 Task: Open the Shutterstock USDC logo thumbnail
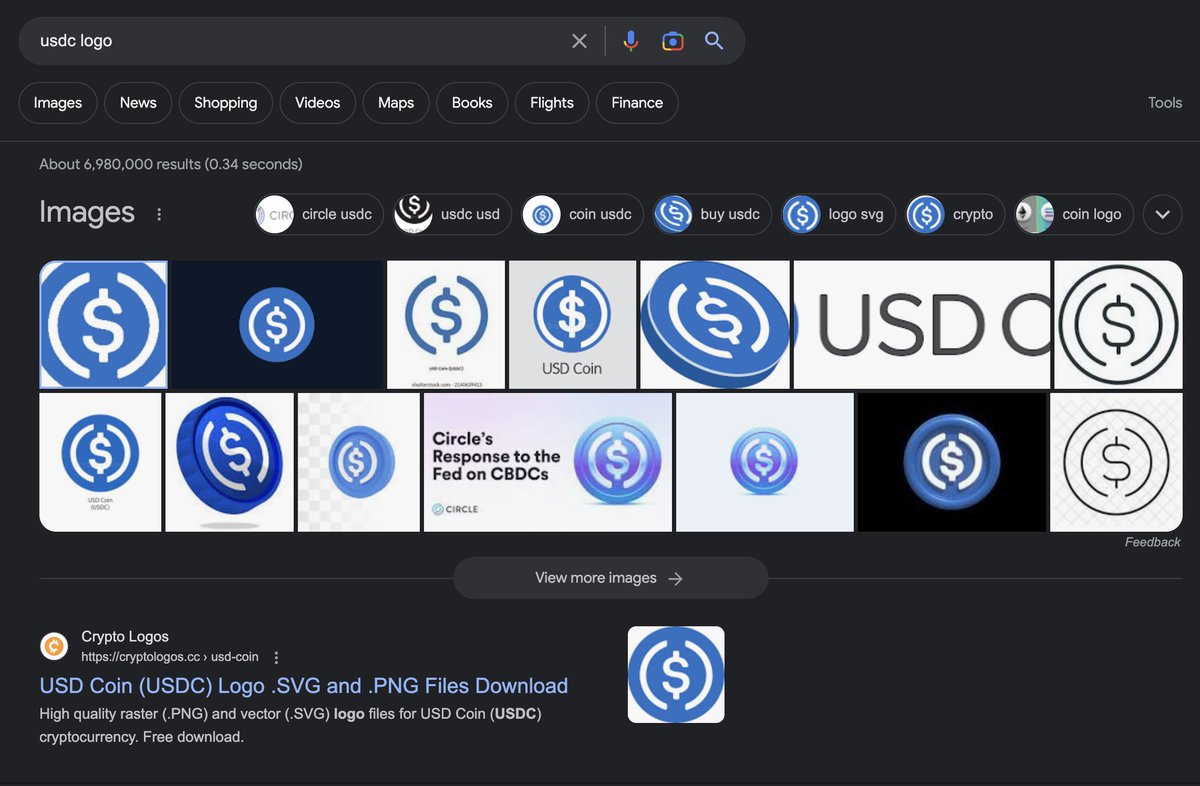click(x=446, y=324)
